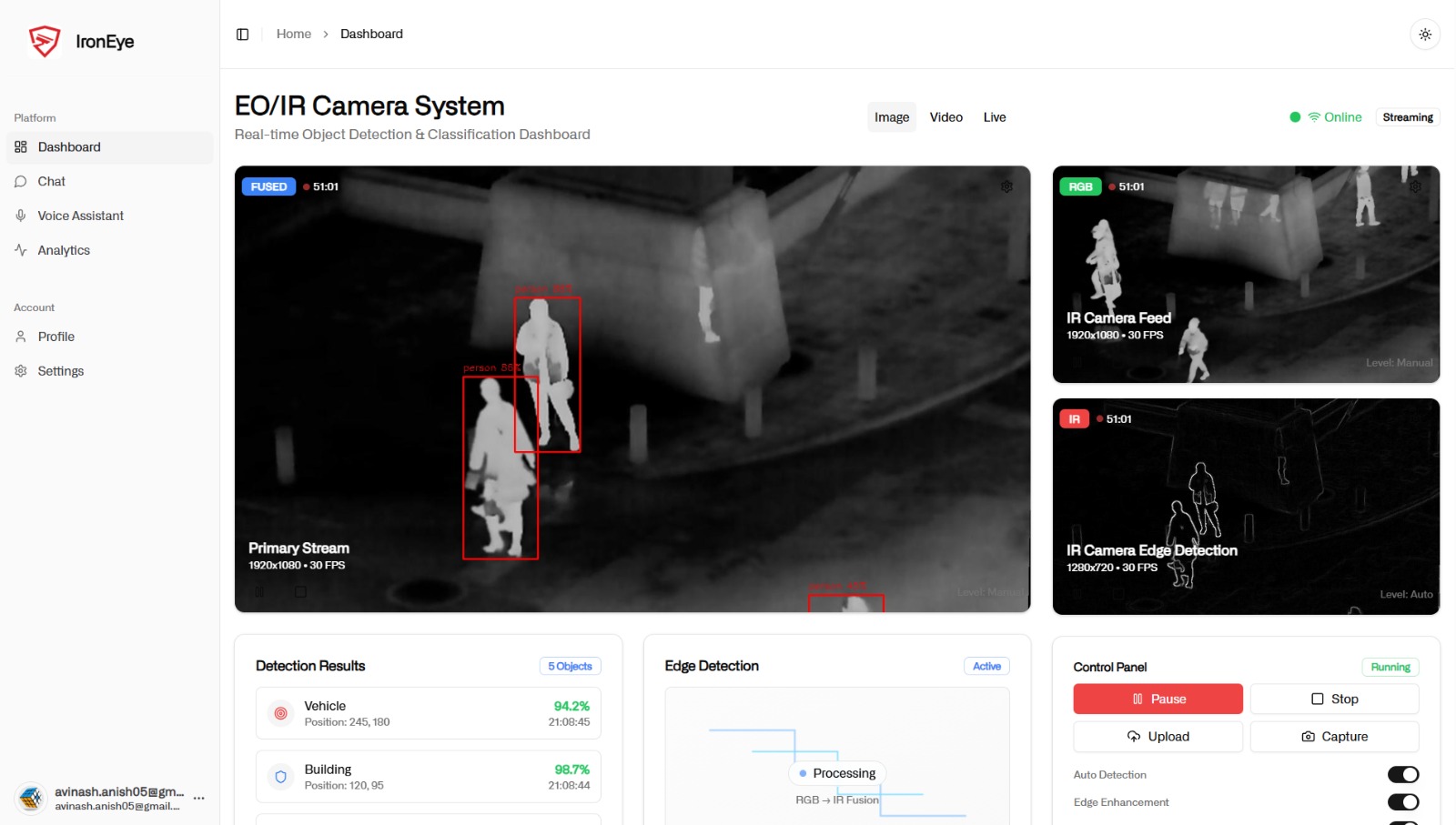Image resolution: width=1456 pixels, height=825 pixels.
Task: Open settings gear on the Primary Stream
Action: point(1006,186)
